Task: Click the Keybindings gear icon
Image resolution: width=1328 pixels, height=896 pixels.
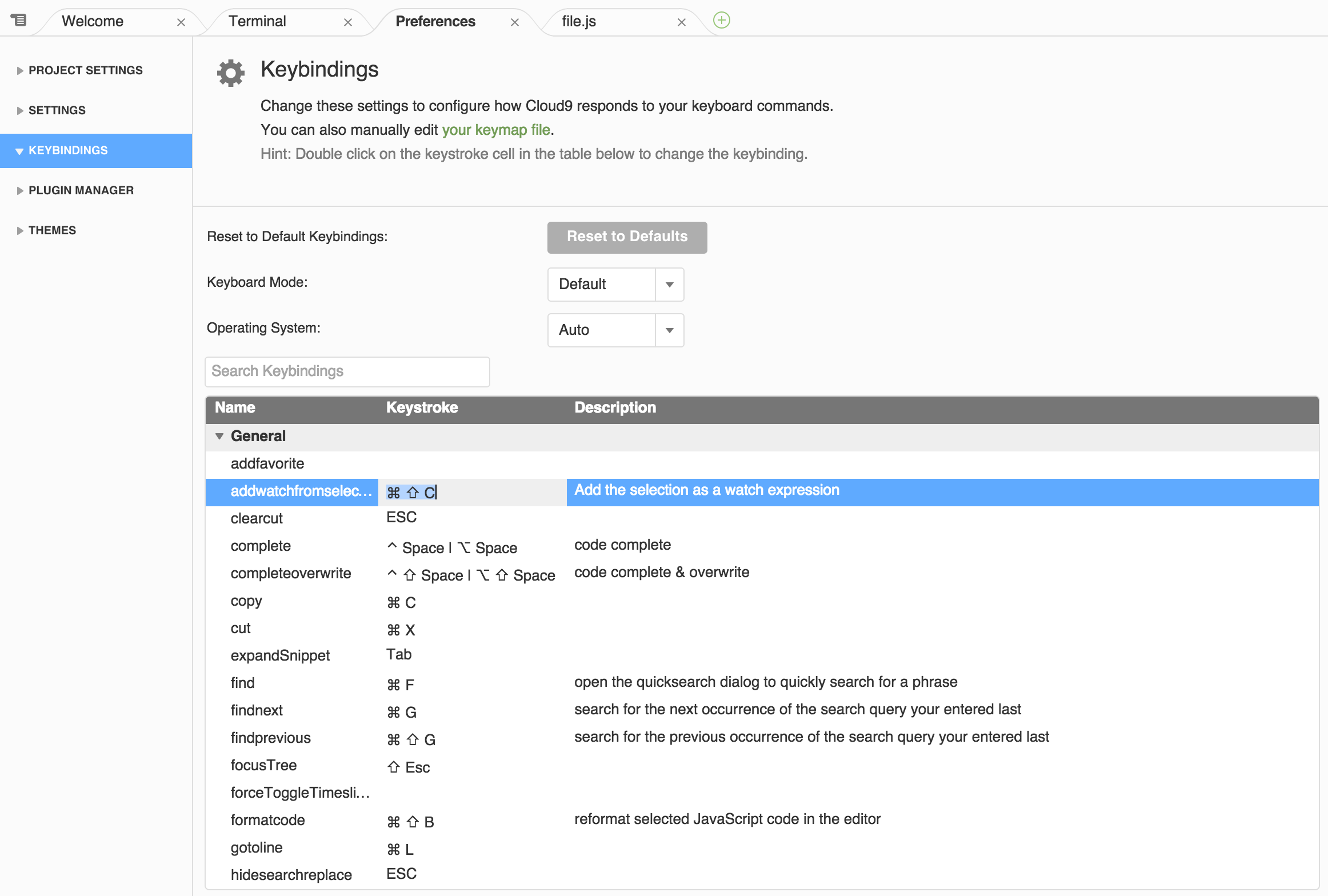Action: [x=231, y=73]
